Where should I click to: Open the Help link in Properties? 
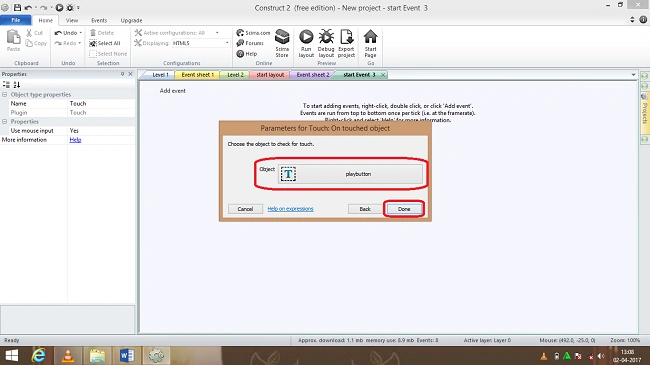click(x=75, y=140)
